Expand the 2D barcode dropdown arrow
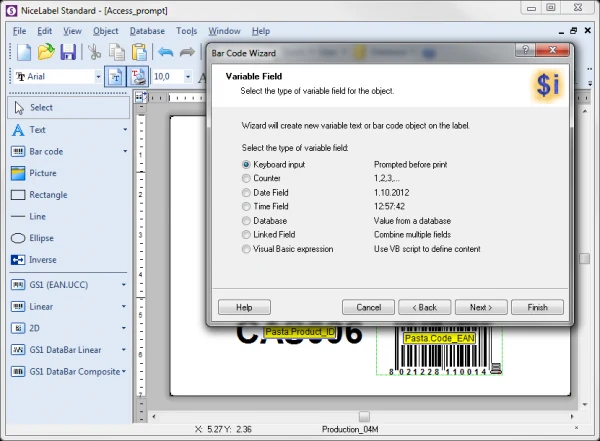The image size is (600, 441). point(124,328)
